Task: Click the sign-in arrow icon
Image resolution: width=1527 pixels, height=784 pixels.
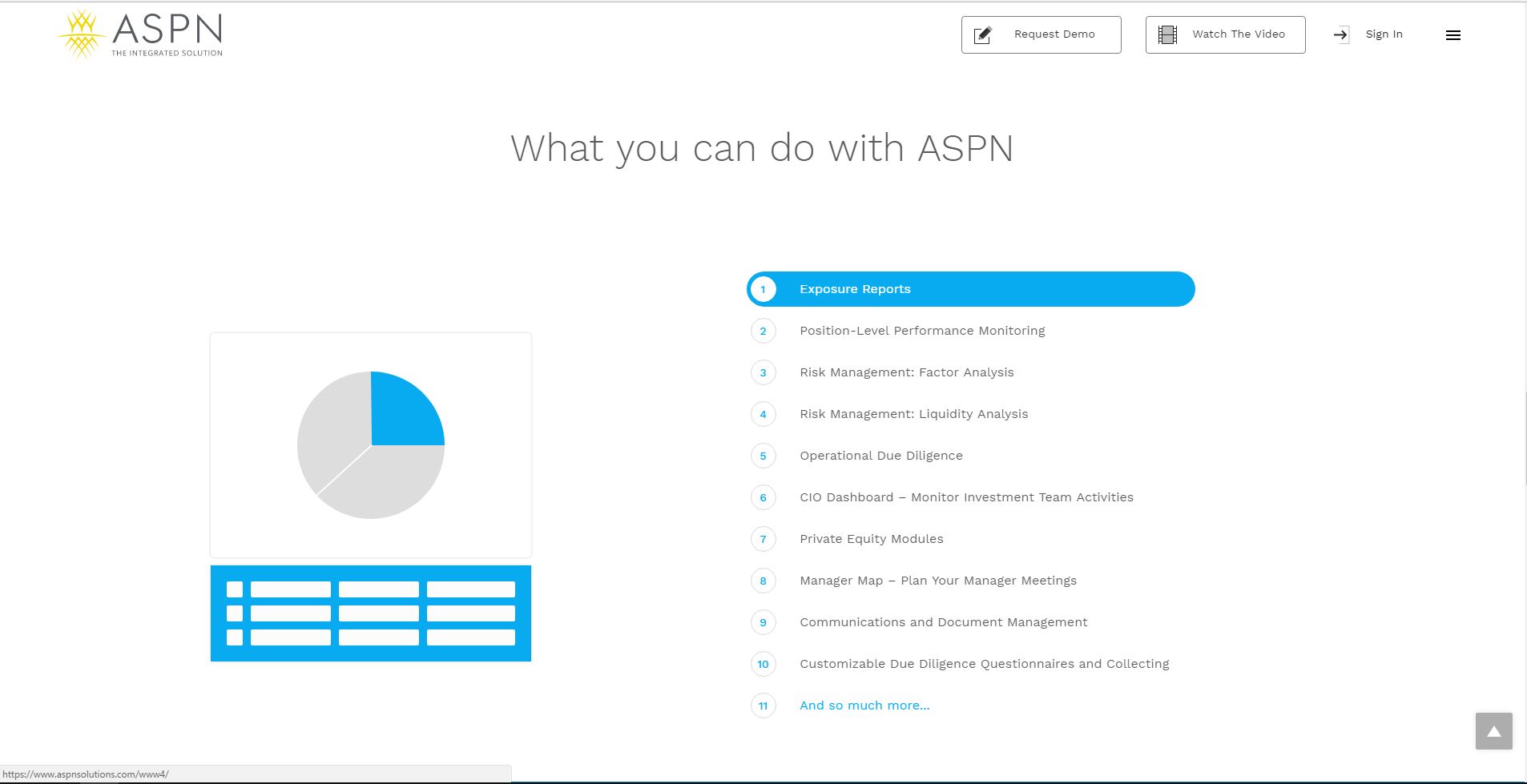Action: tap(1341, 34)
